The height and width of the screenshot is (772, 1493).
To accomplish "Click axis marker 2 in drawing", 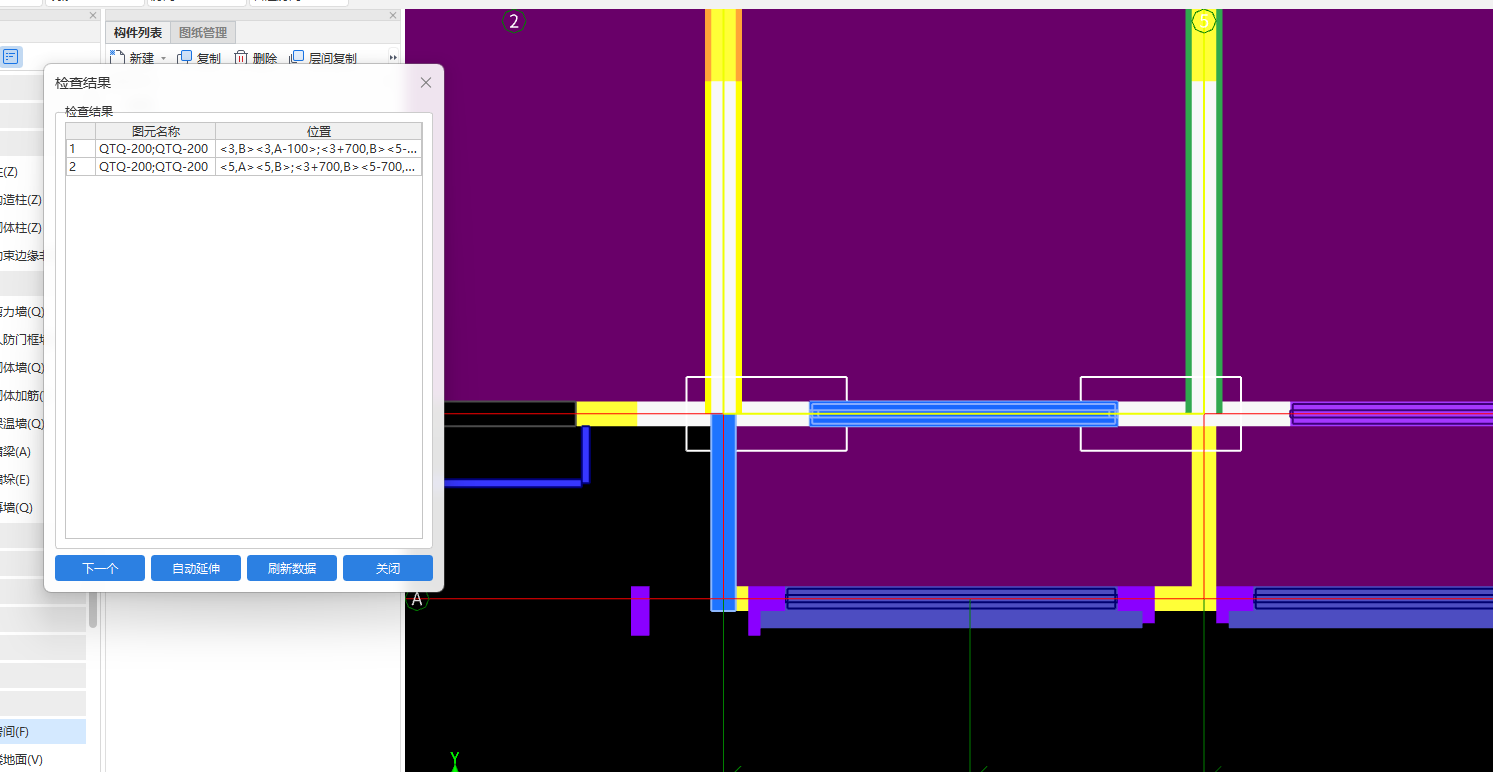I will 514,21.
